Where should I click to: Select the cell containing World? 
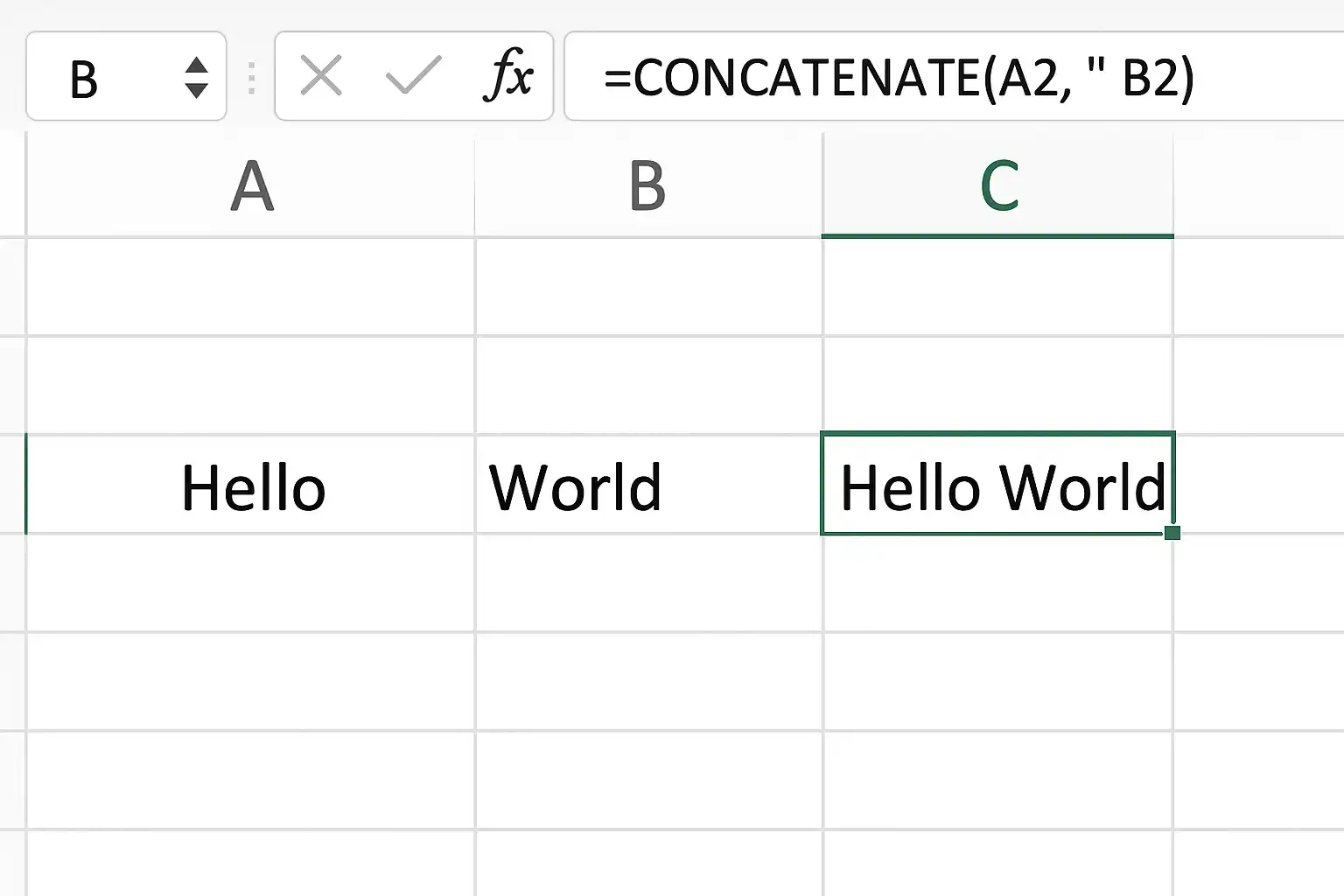[648, 484]
